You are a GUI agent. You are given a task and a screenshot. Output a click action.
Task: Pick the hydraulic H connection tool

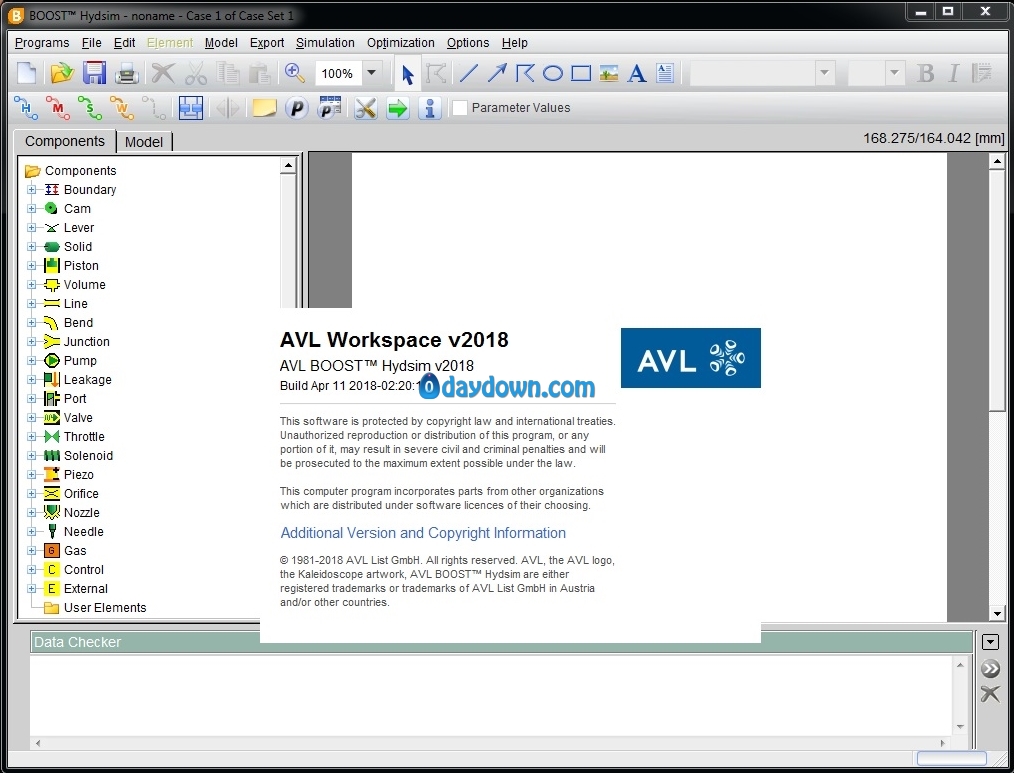pos(25,108)
